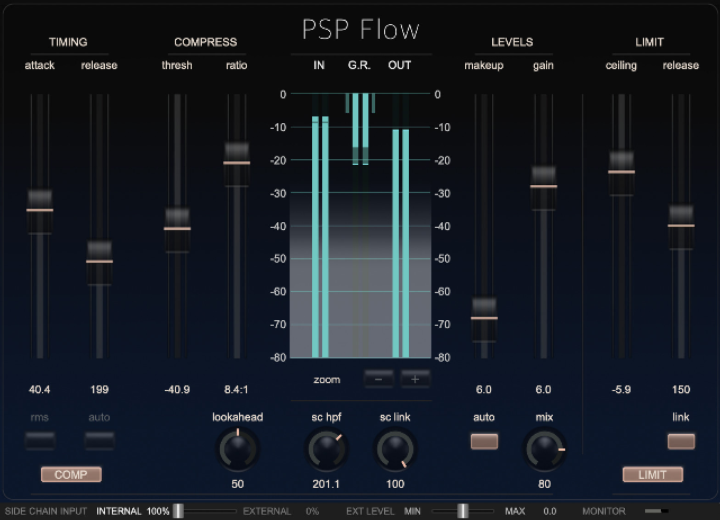Toggle the rms switch
This screenshot has width=720, height=520.
tap(40, 441)
